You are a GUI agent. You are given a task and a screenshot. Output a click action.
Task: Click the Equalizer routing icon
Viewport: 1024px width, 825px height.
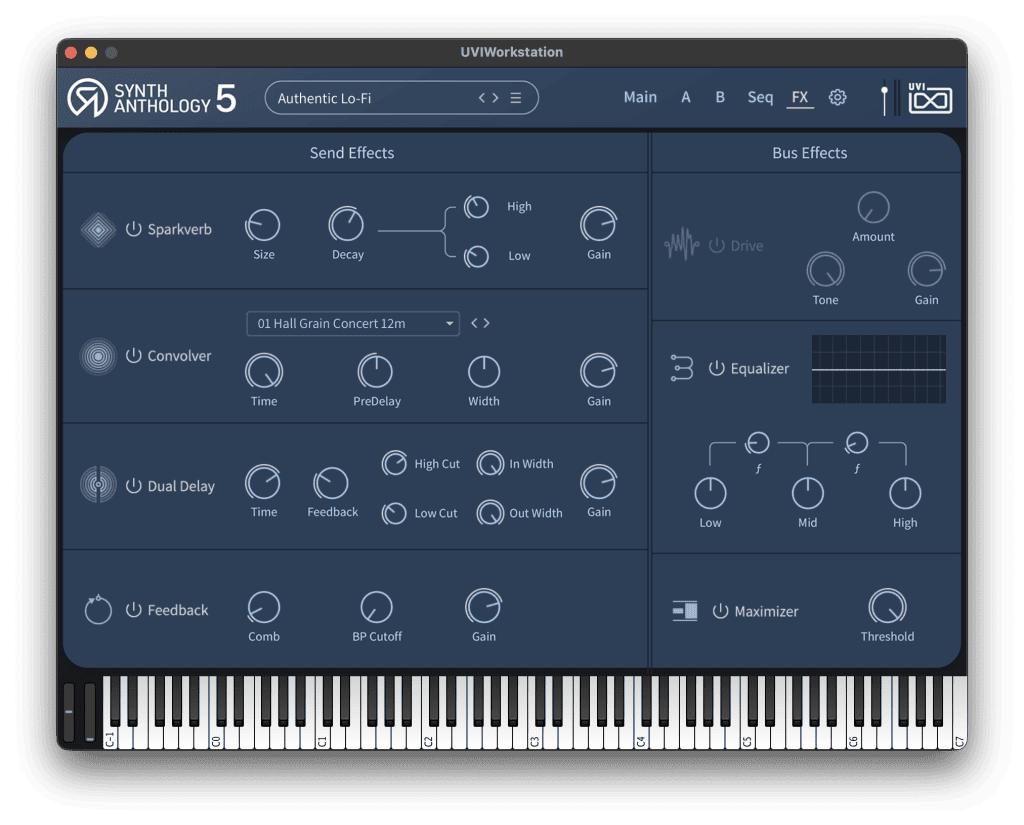pyautogui.click(x=682, y=368)
